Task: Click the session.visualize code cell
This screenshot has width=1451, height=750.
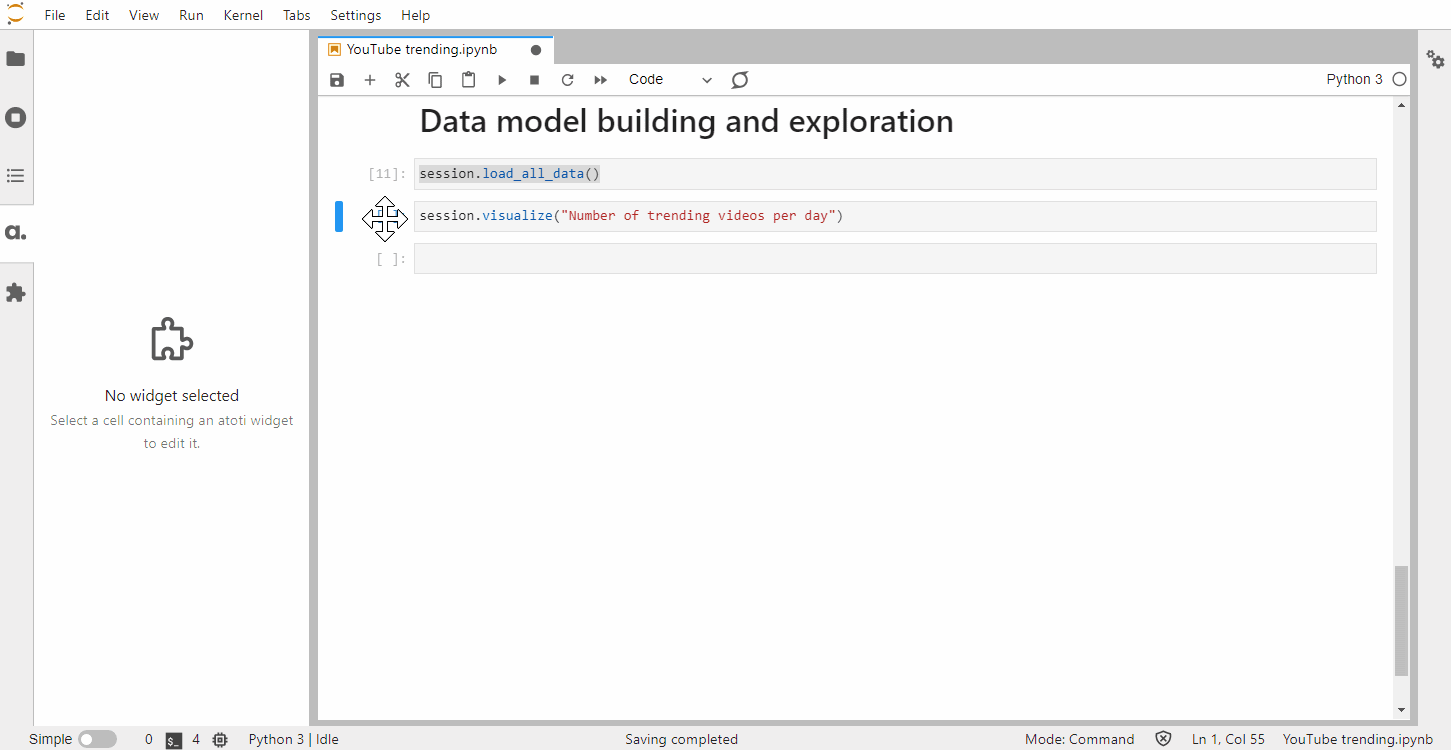Action: [895, 216]
